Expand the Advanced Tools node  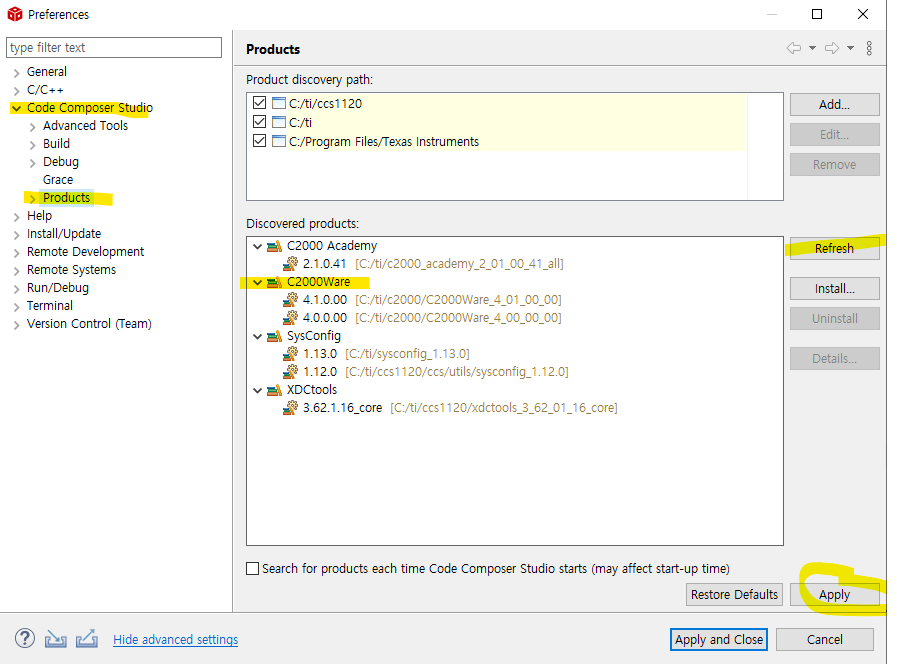[x=33, y=126]
